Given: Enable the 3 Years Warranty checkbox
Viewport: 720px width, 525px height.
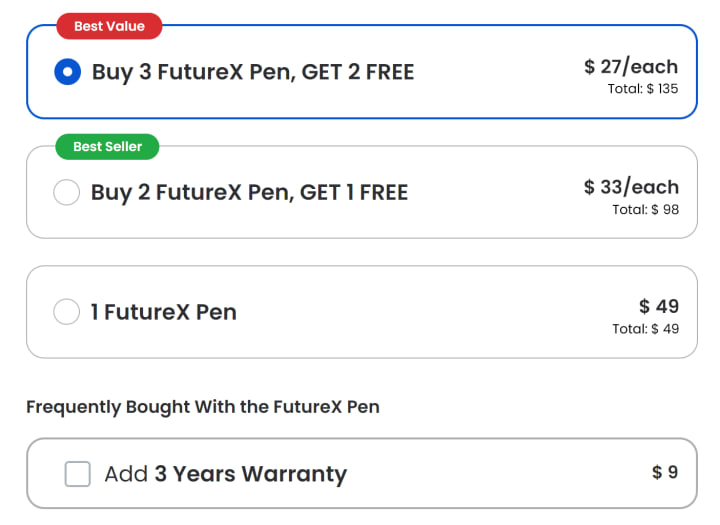Looking at the screenshot, I should click(x=78, y=474).
